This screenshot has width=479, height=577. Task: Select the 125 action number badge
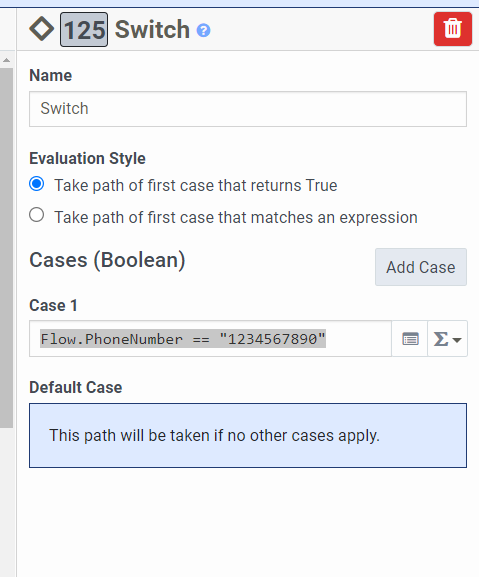(84, 29)
